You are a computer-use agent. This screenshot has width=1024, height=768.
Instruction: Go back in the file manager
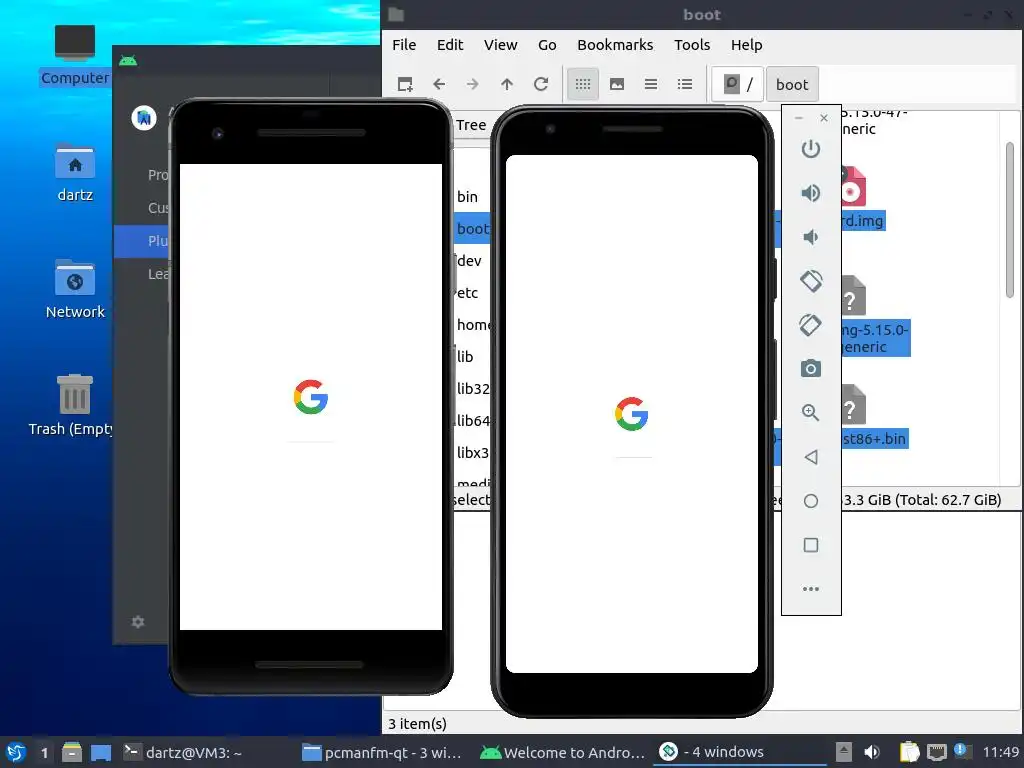(x=439, y=84)
